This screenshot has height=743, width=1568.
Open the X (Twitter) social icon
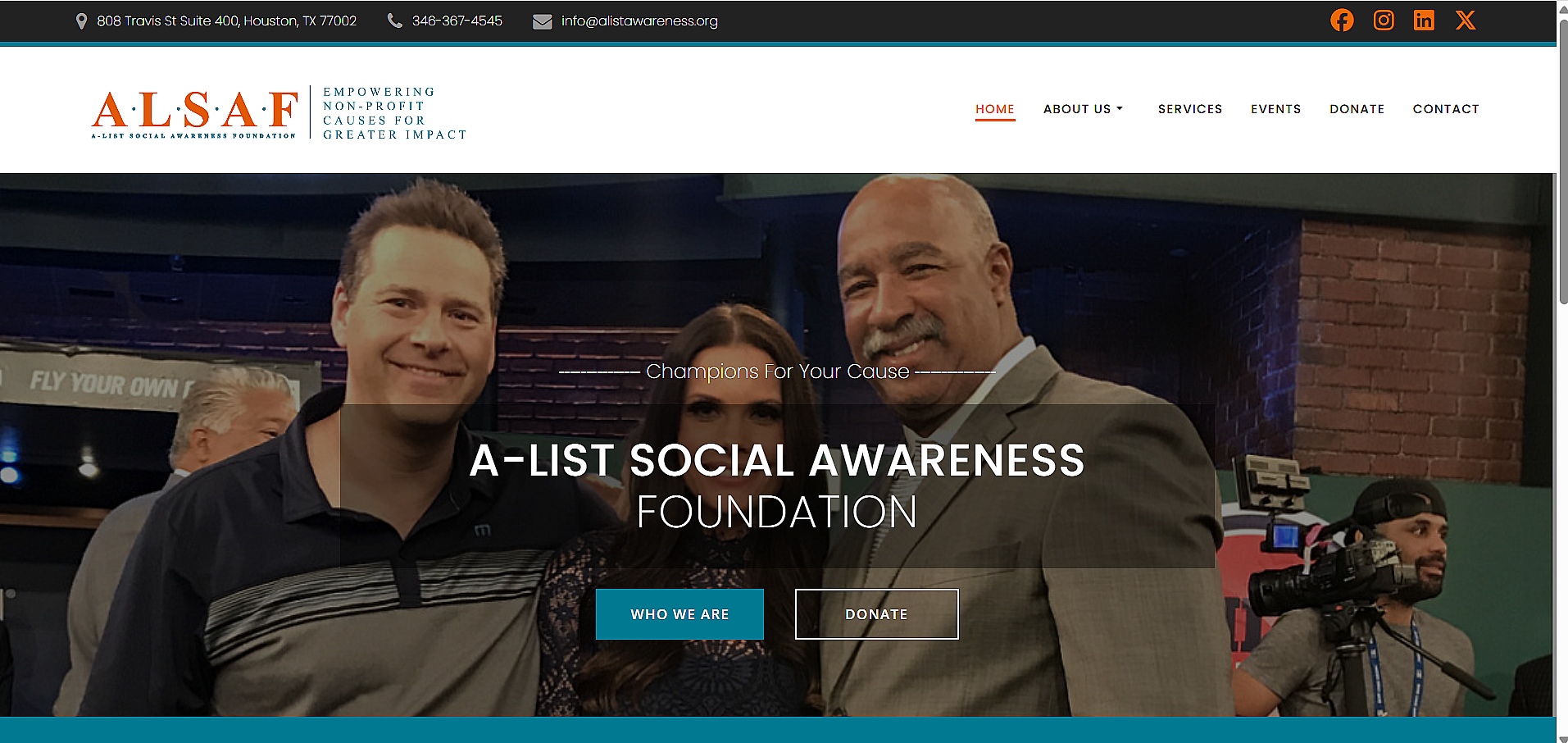[1466, 21]
